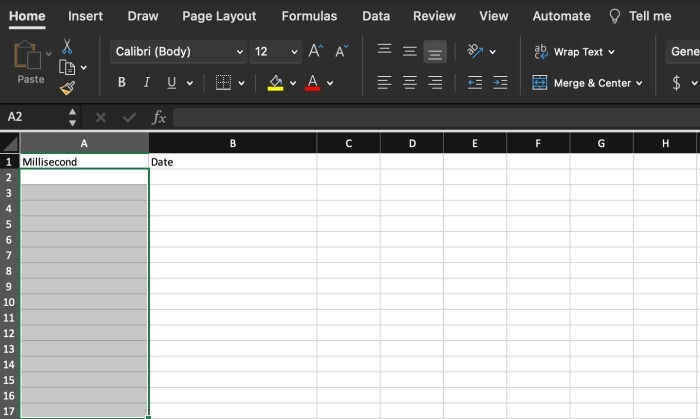
Task: Open borders options dropdown arrow
Action: 242,83
